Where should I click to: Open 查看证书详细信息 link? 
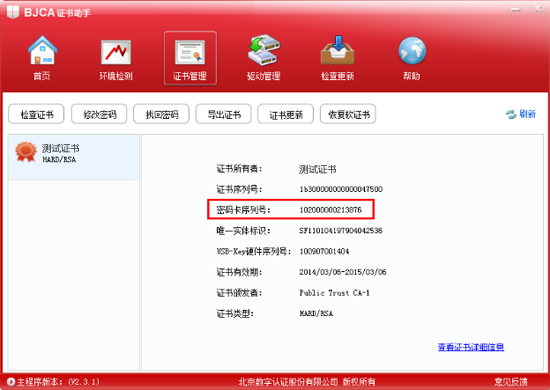(471, 347)
